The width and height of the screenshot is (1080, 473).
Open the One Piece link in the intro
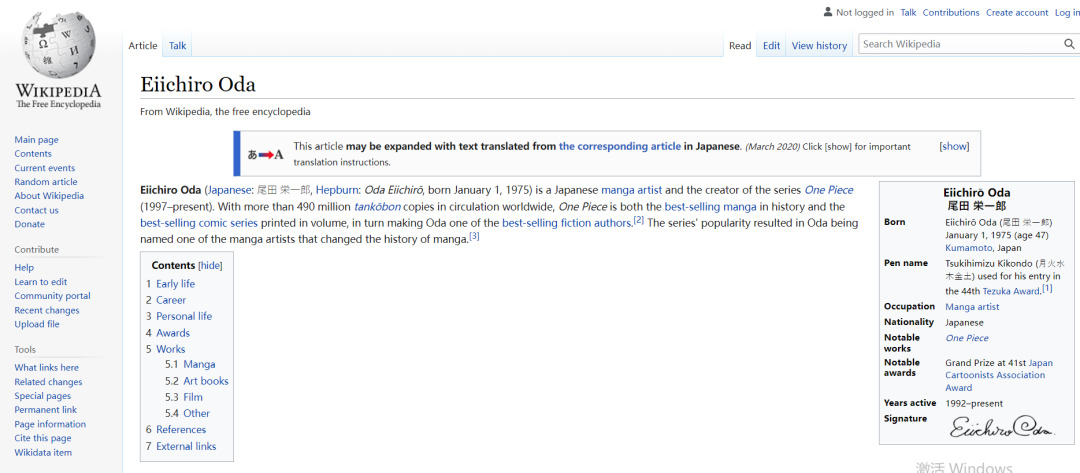click(x=829, y=190)
